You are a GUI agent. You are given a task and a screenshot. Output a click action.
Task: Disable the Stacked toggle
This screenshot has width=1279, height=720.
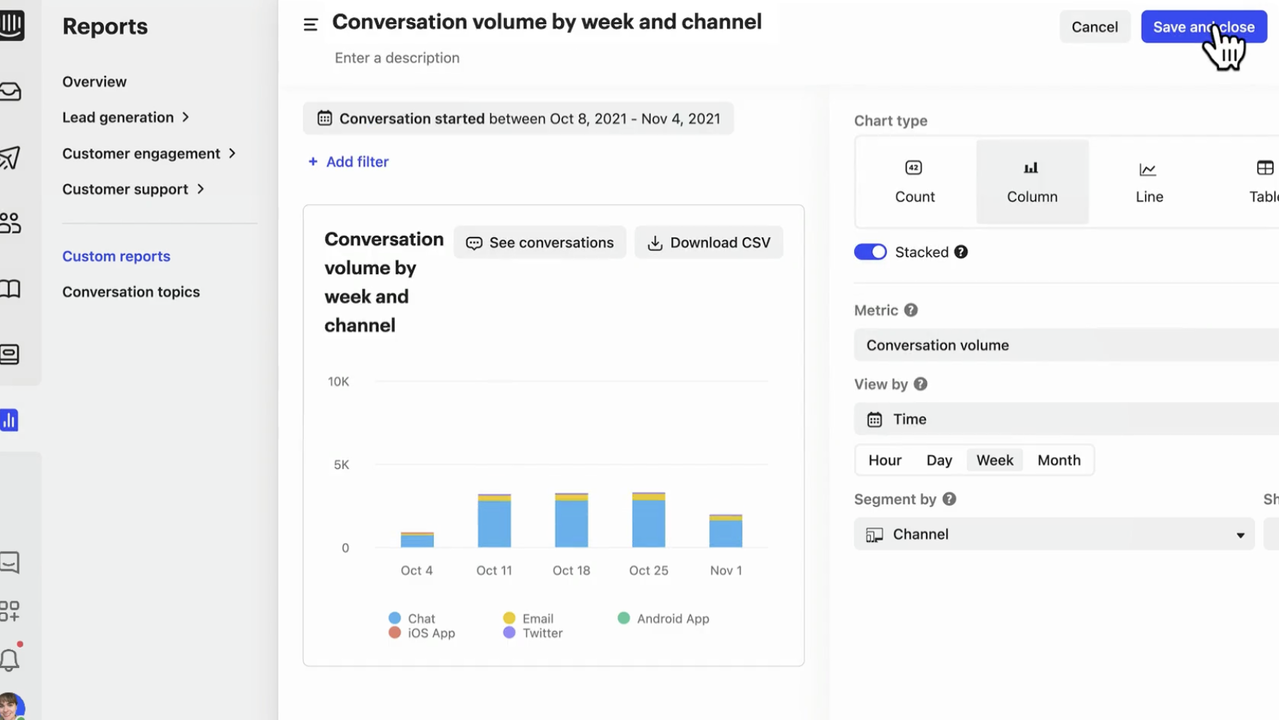click(x=870, y=252)
